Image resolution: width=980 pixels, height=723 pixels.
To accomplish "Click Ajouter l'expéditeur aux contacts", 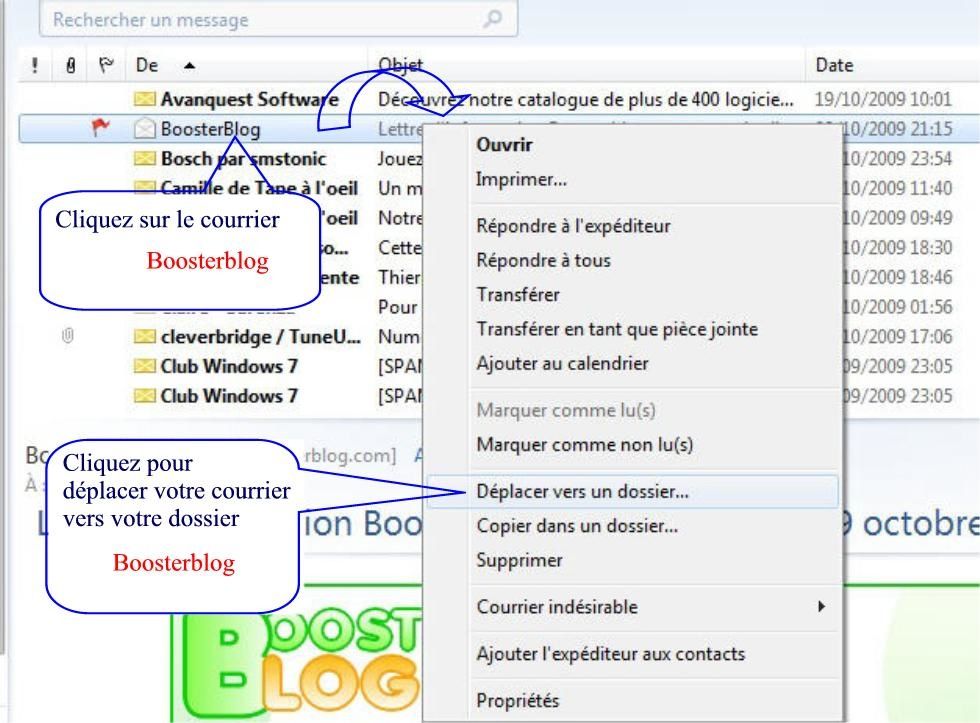I will [610, 654].
